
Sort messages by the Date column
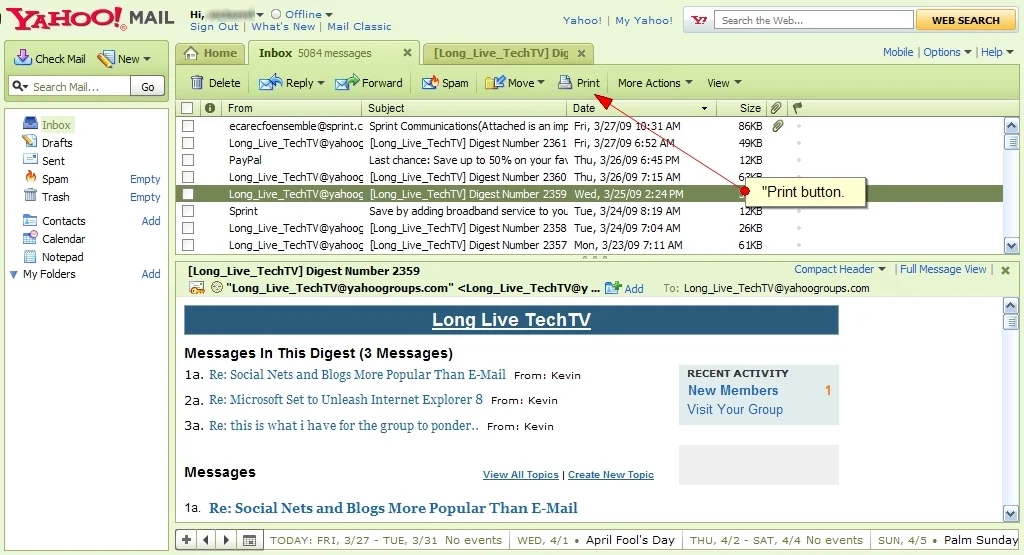coord(641,108)
